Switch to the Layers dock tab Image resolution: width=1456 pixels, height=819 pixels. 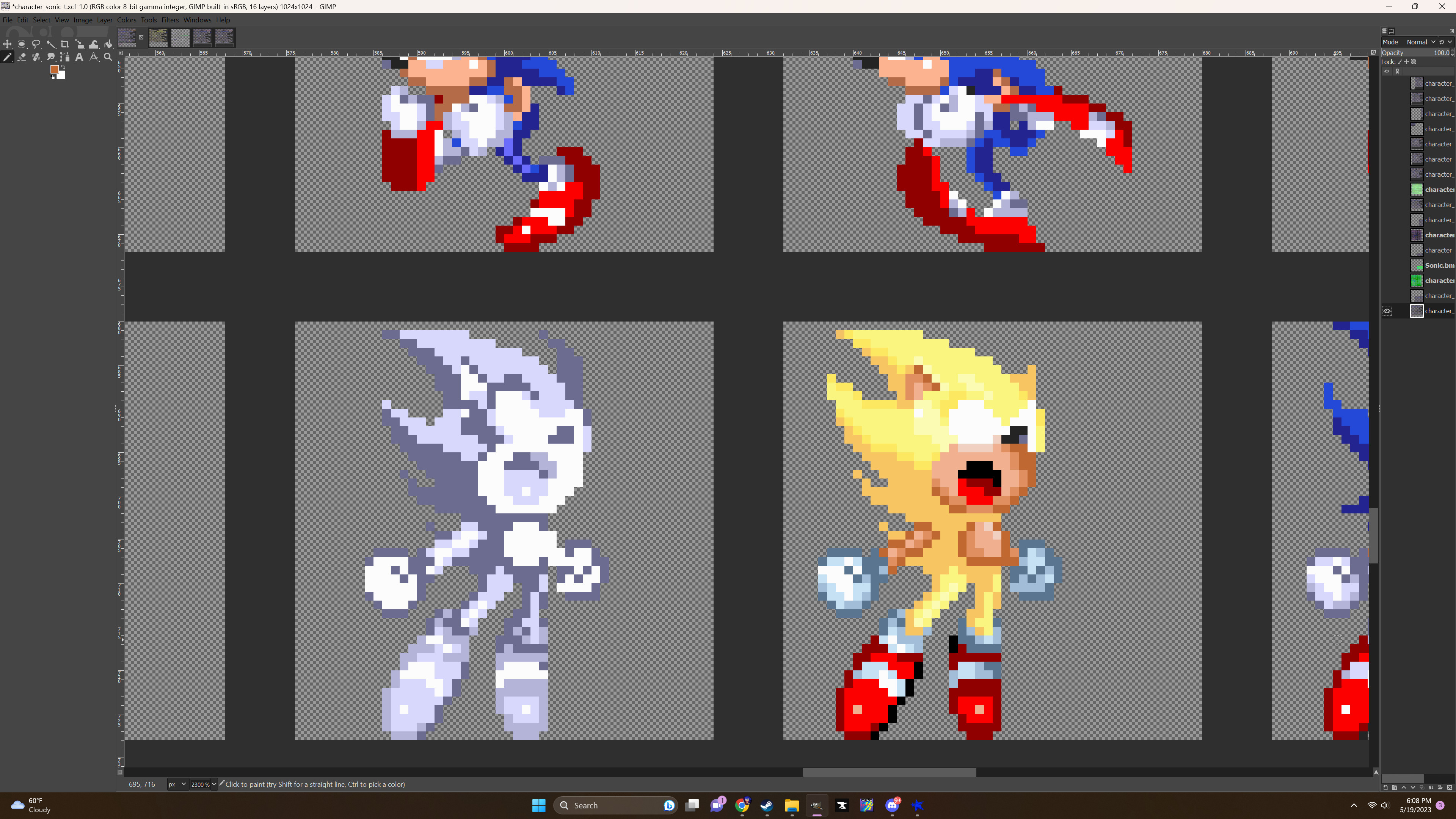point(1384,31)
